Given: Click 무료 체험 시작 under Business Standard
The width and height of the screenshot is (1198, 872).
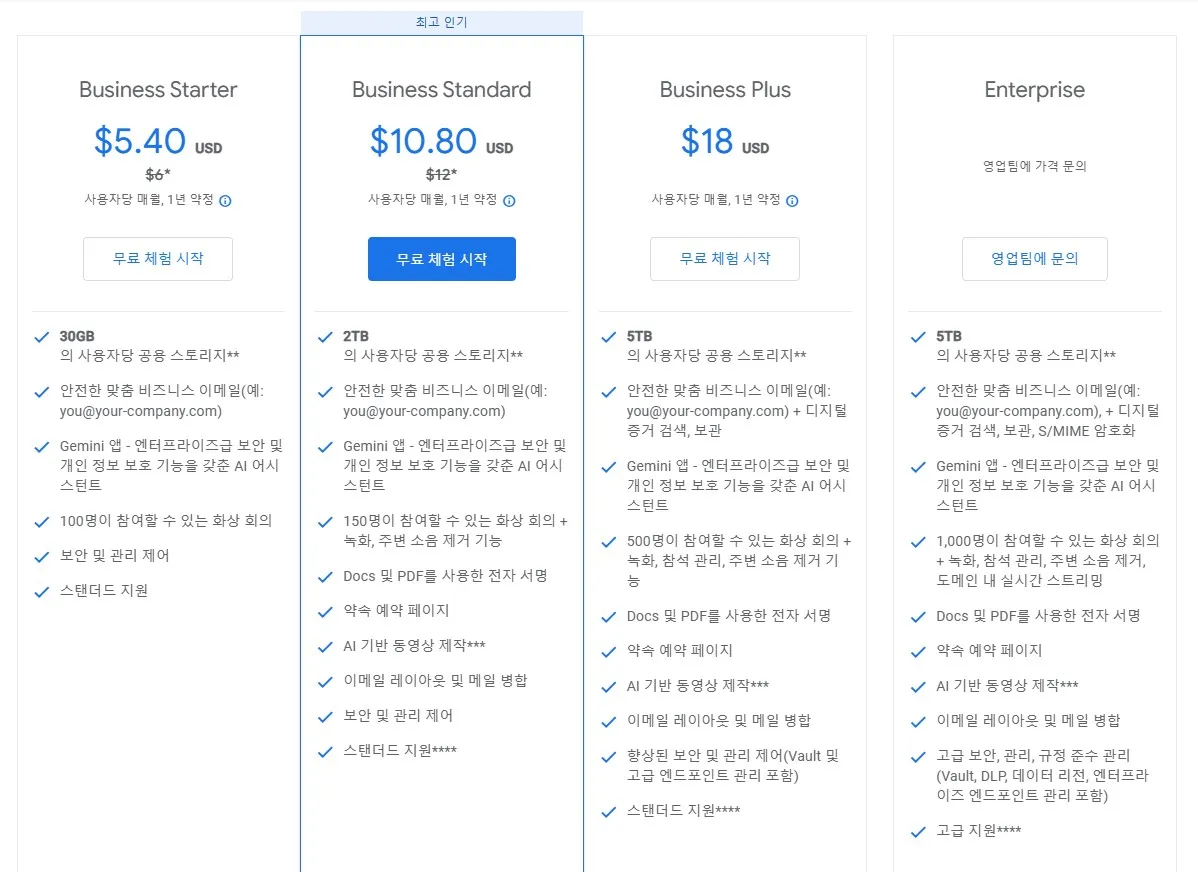Looking at the screenshot, I should tap(441, 258).
